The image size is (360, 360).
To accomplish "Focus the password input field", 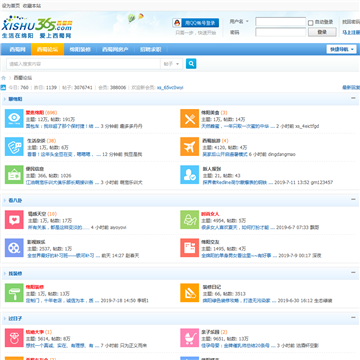I will (281, 32).
